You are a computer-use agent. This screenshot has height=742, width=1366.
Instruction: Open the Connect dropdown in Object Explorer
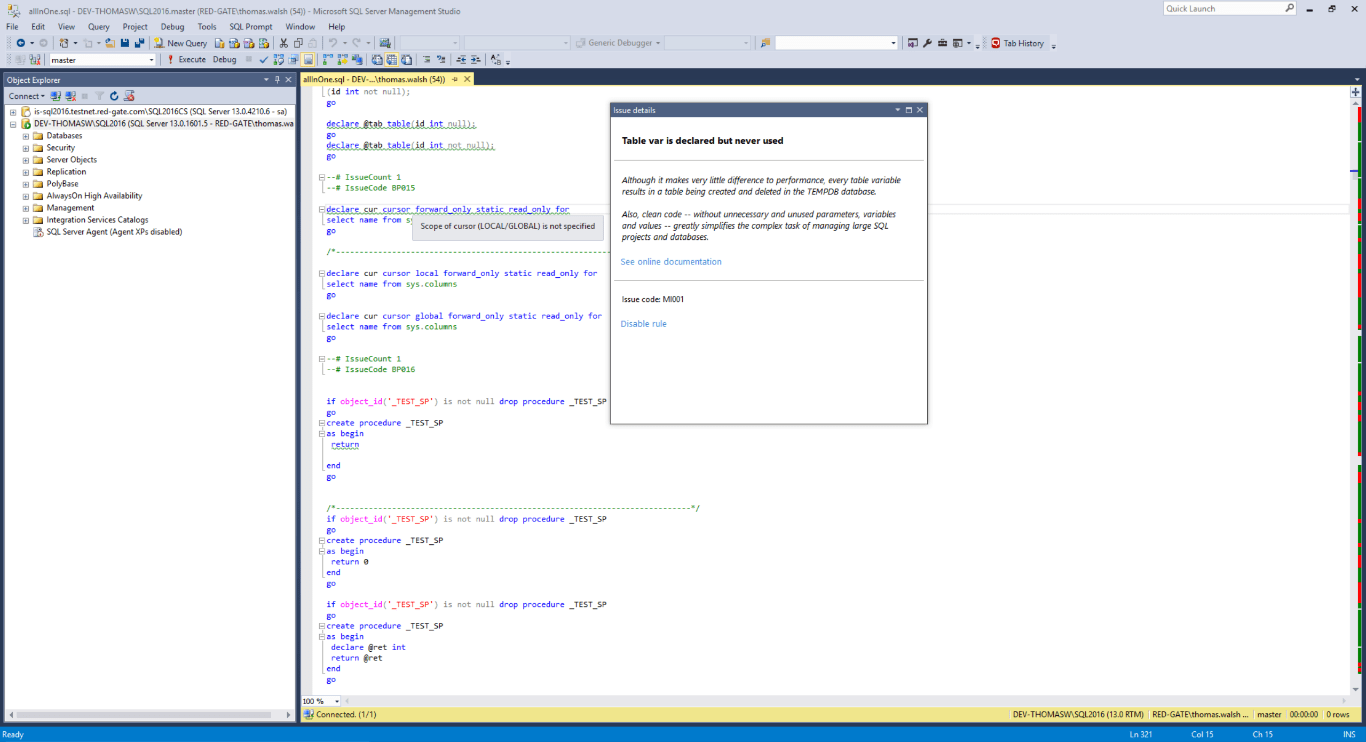tap(27, 96)
